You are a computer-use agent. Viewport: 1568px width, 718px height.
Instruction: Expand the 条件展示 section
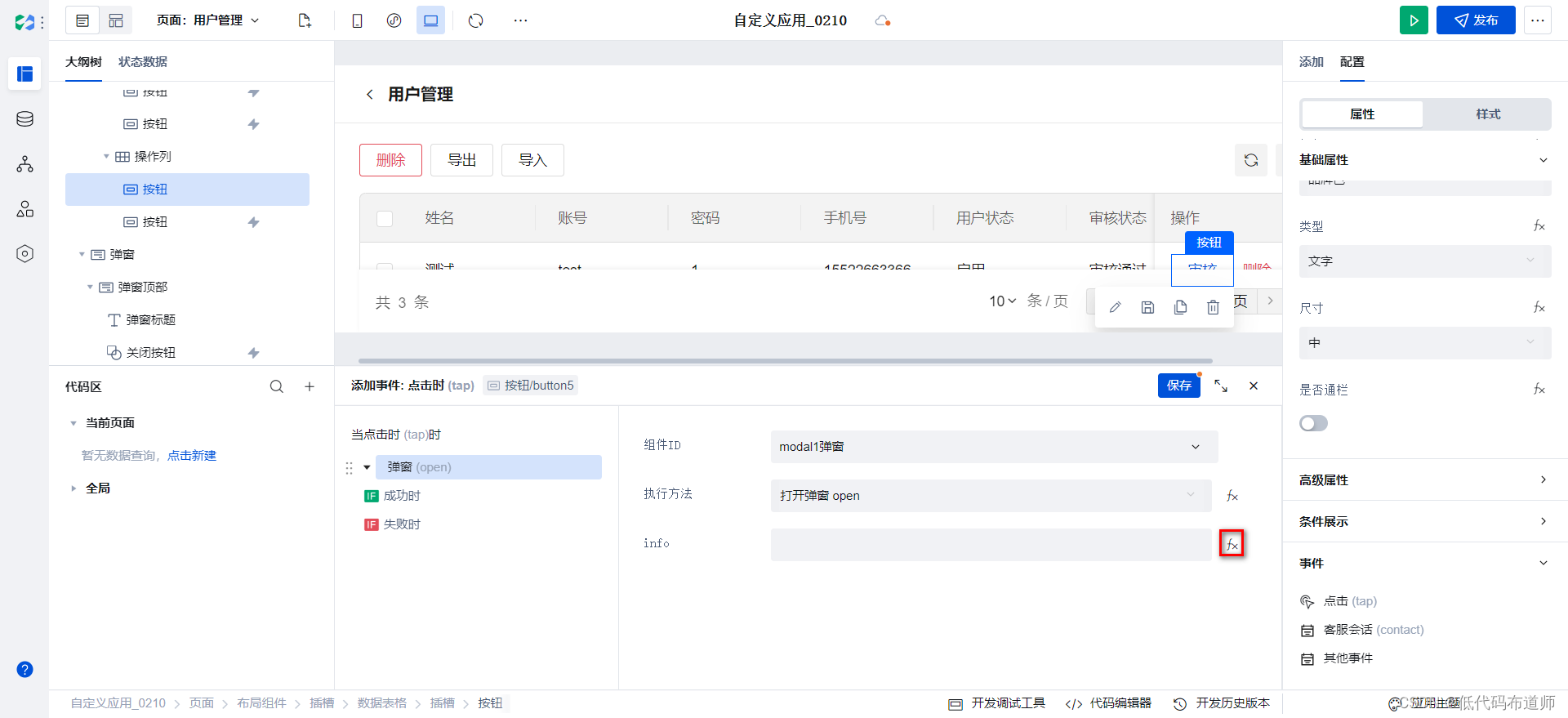[1543, 521]
